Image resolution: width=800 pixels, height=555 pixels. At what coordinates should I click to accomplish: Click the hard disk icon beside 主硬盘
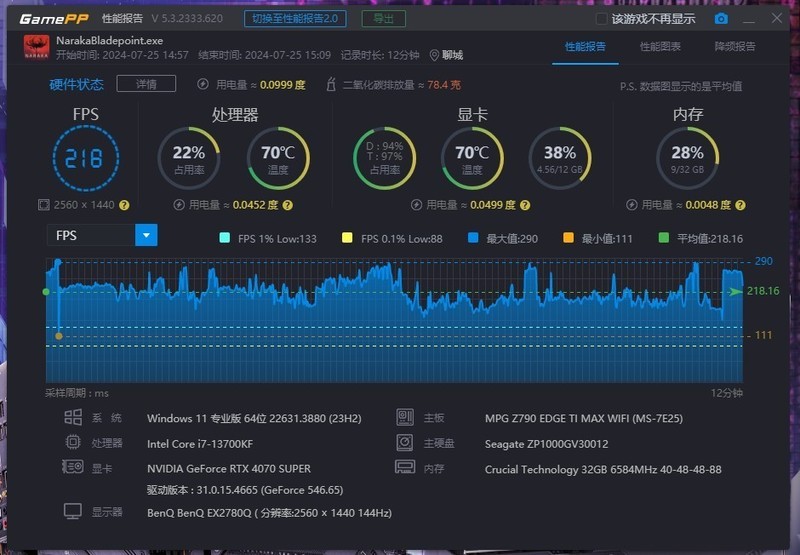(405, 442)
